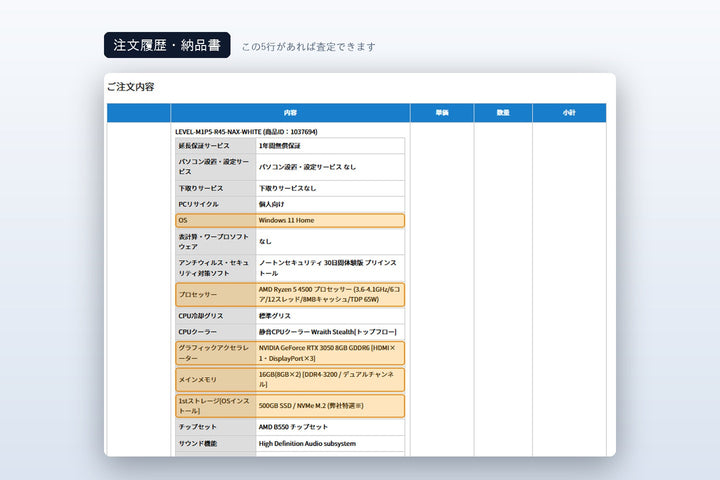This screenshot has height=480, width=720.
Task: Click the 500GB SSD NVMe M.2 value
Action: pos(311,406)
